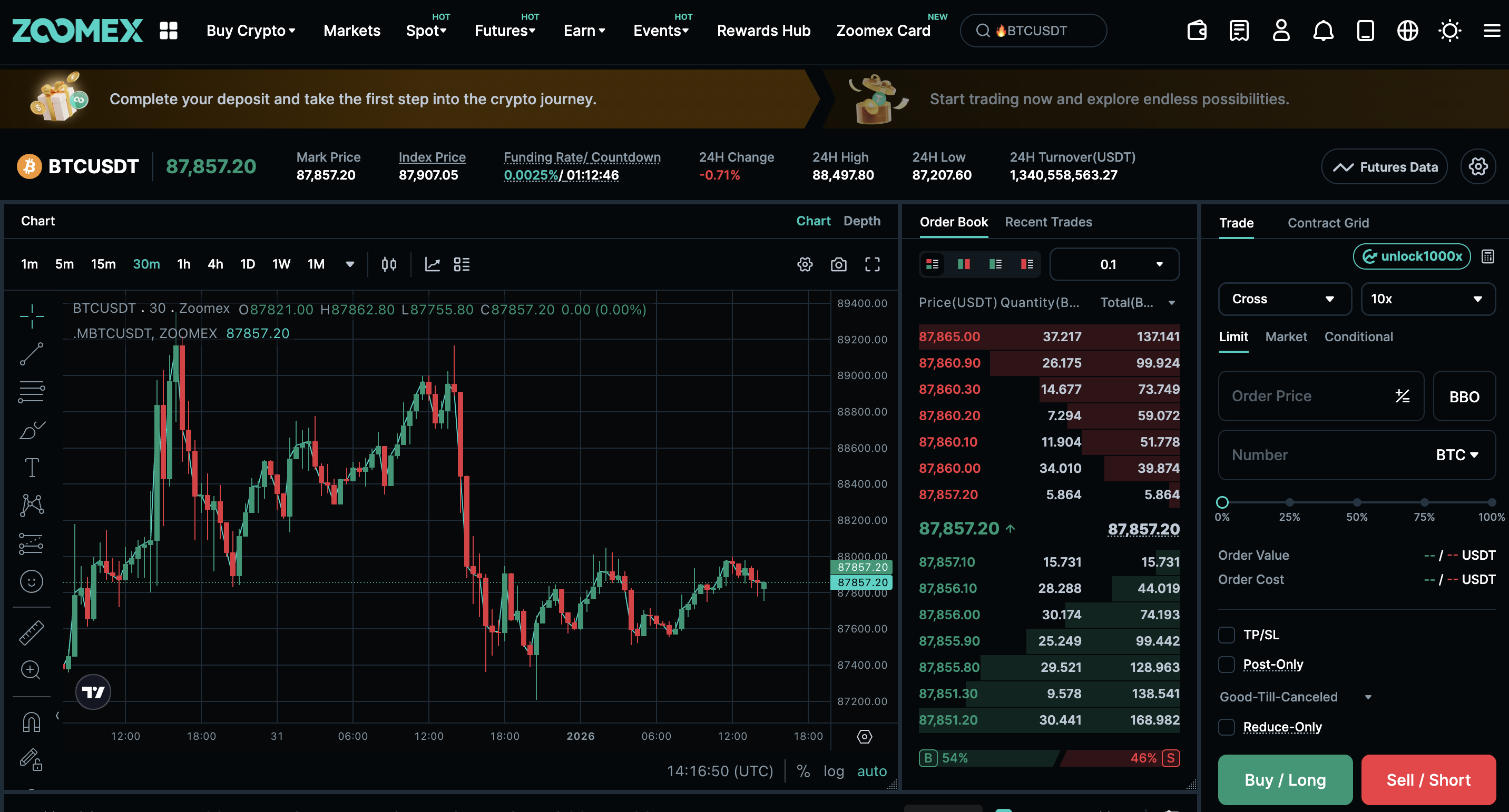Toggle the light/dark theme sun icon
The height and width of the screenshot is (812, 1509).
[x=1449, y=31]
